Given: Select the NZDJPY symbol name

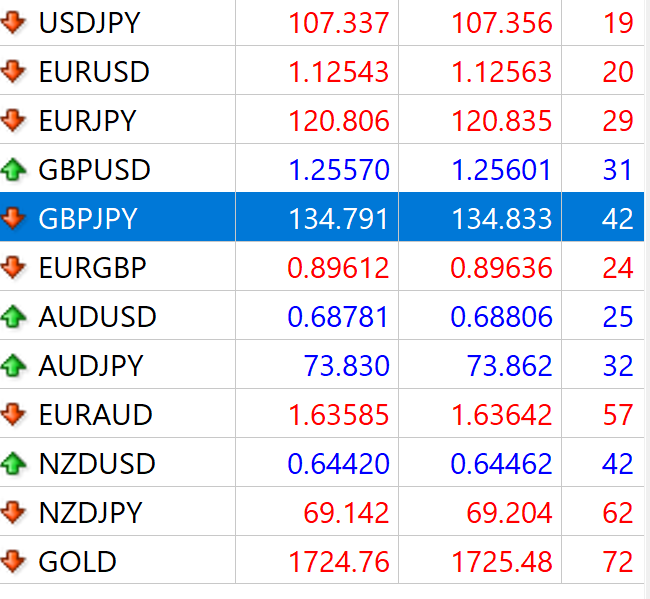Looking at the screenshot, I should (x=90, y=513).
